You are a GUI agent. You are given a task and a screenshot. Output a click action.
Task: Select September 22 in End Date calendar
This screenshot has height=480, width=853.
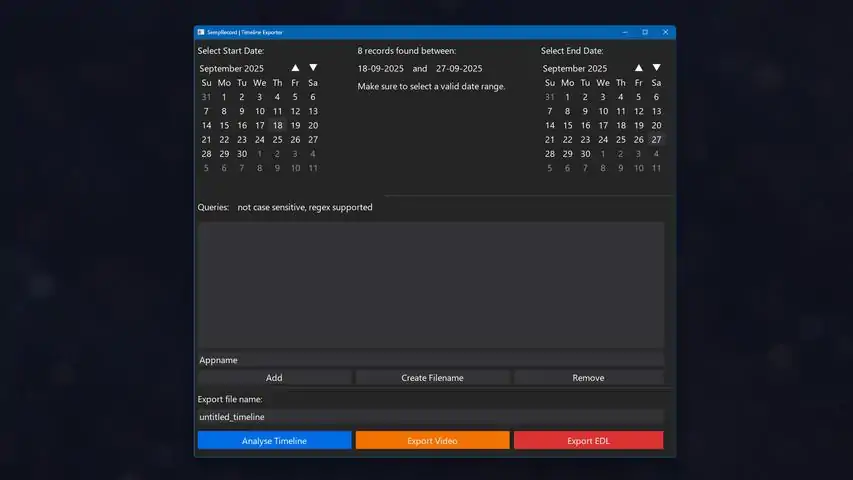[x=567, y=139]
